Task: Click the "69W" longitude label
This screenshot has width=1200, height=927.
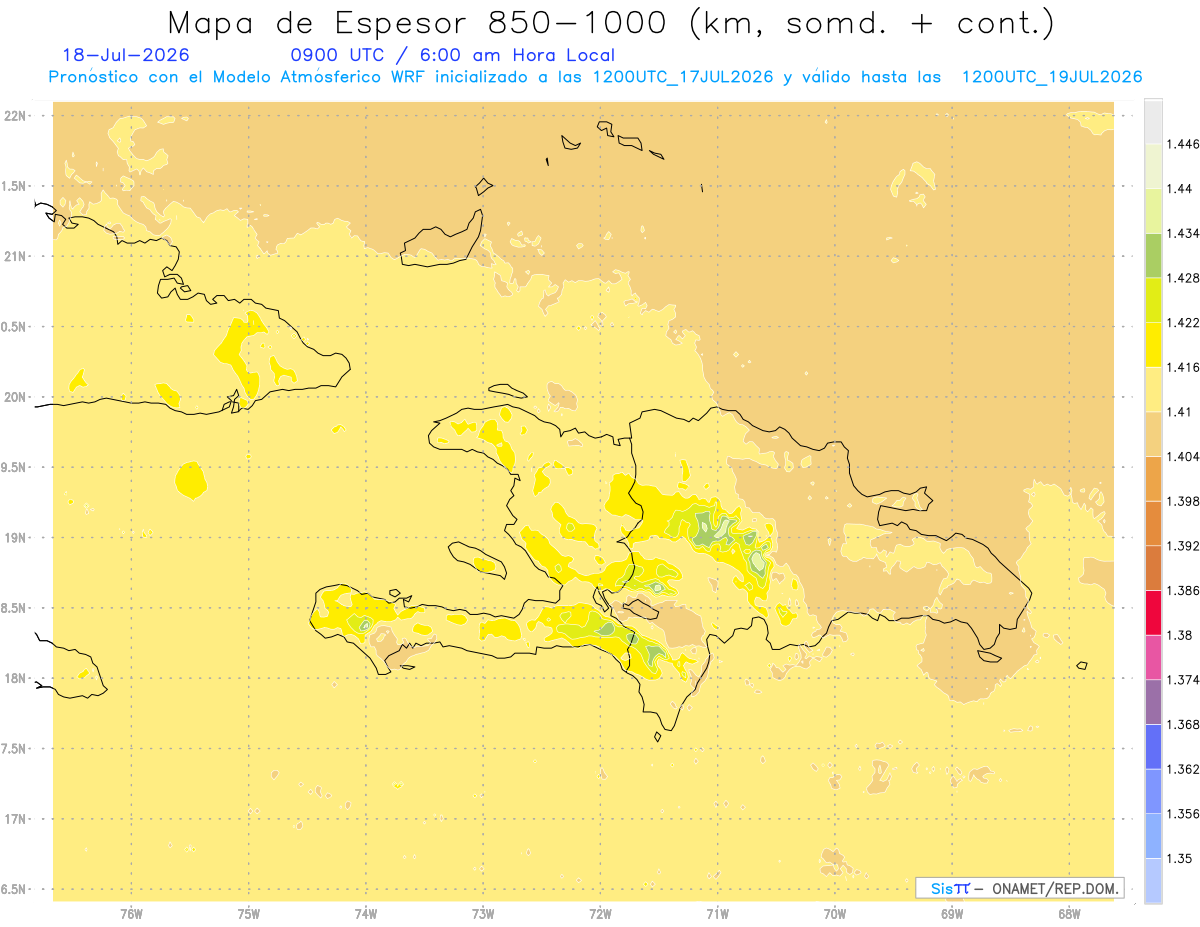Action: click(952, 914)
